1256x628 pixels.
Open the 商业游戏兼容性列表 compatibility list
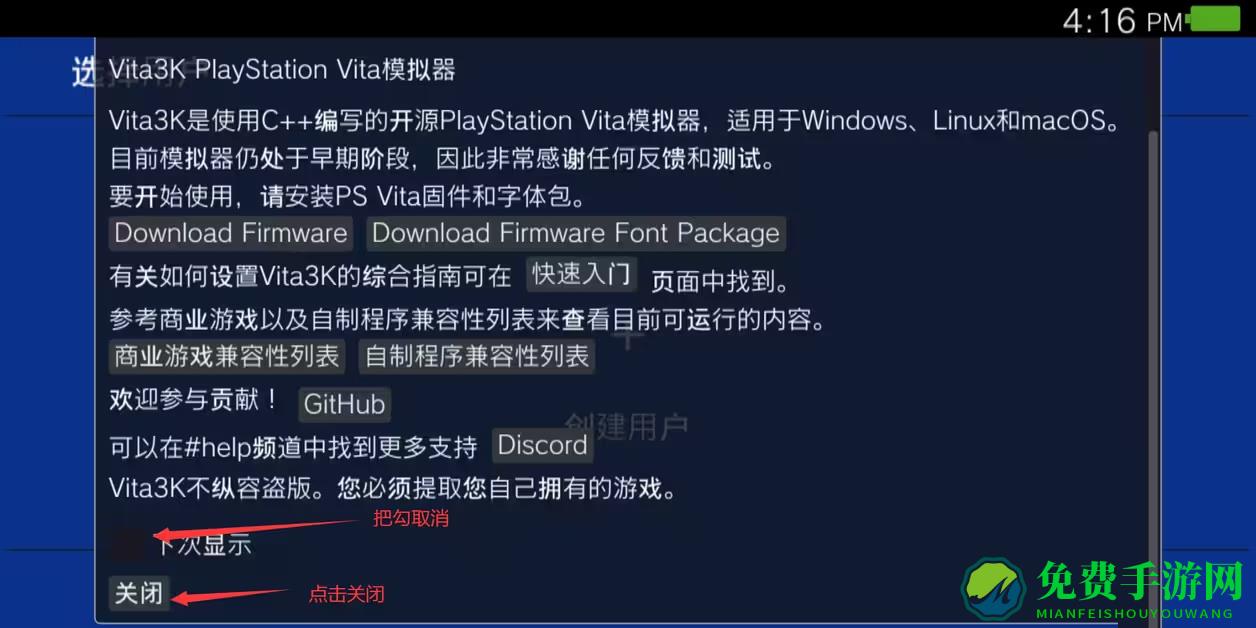tap(227, 356)
